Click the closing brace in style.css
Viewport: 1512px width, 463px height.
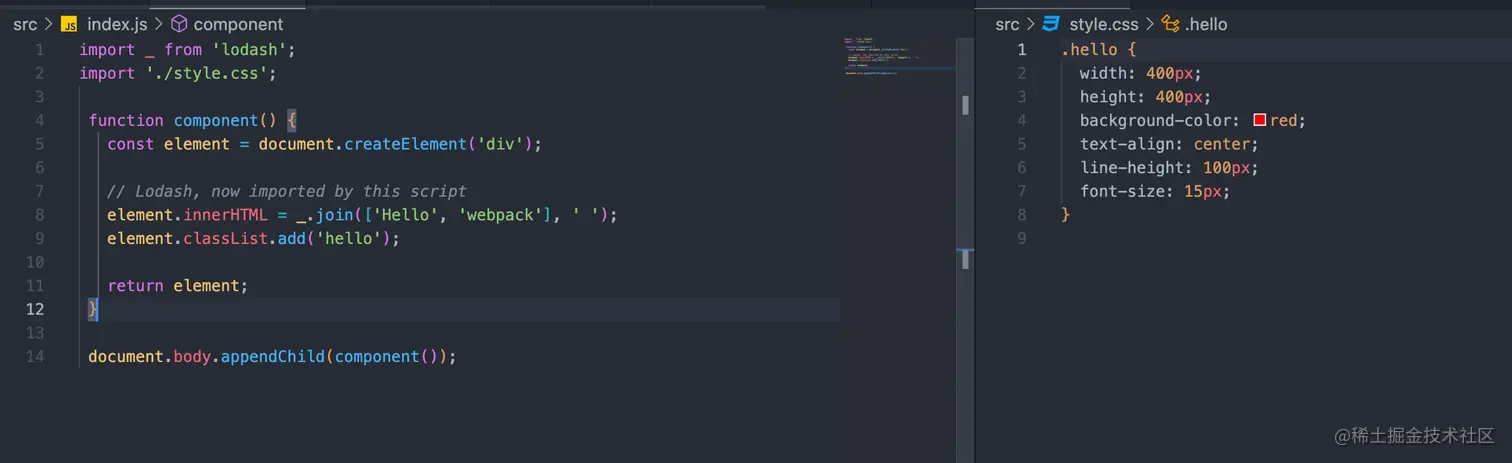tap(1066, 214)
